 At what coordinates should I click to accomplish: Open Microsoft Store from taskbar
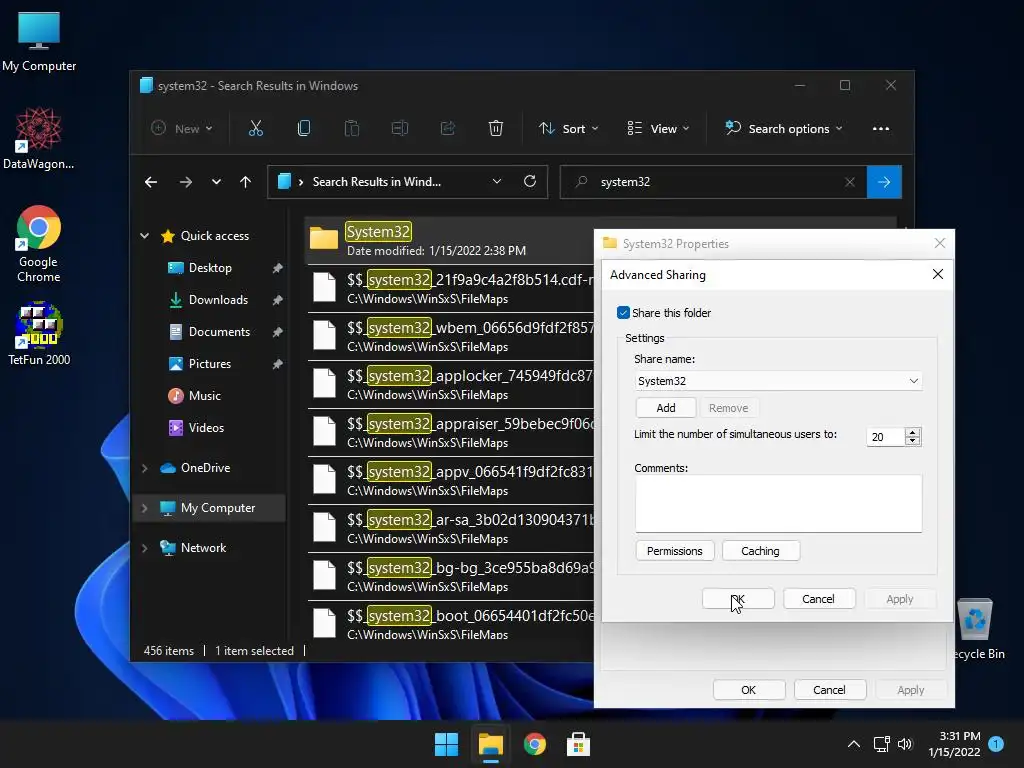click(578, 744)
